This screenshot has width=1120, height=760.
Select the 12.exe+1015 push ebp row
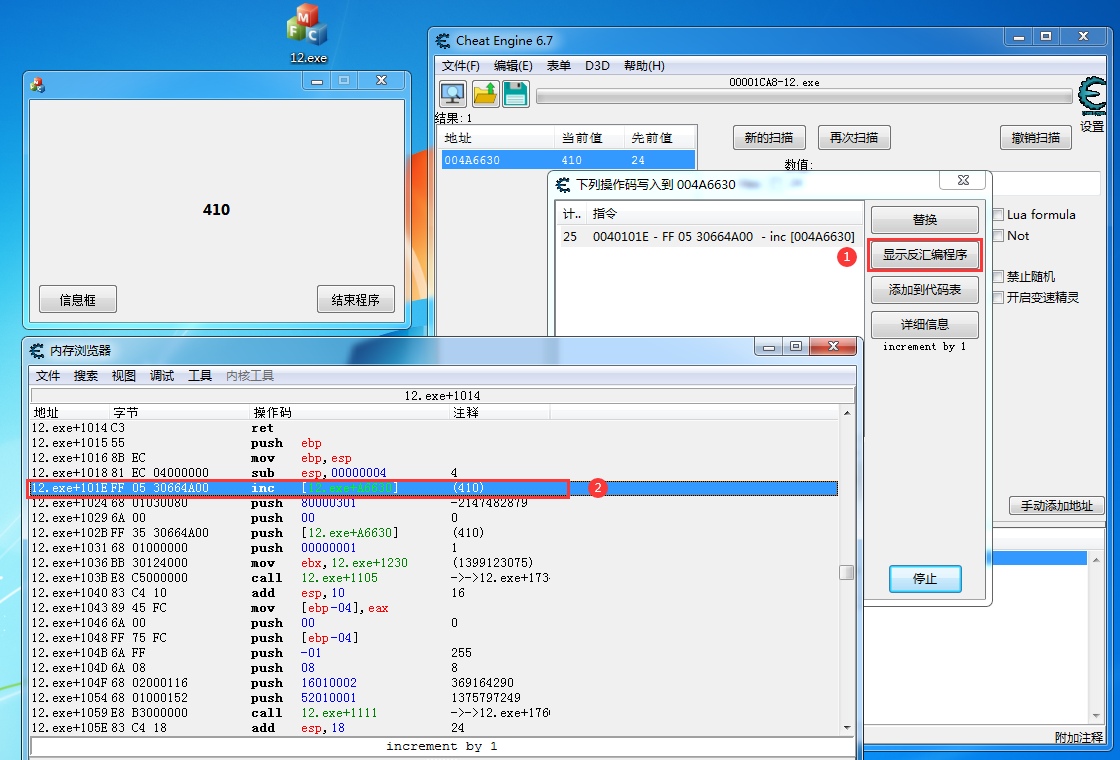pyautogui.click(x=434, y=443)
